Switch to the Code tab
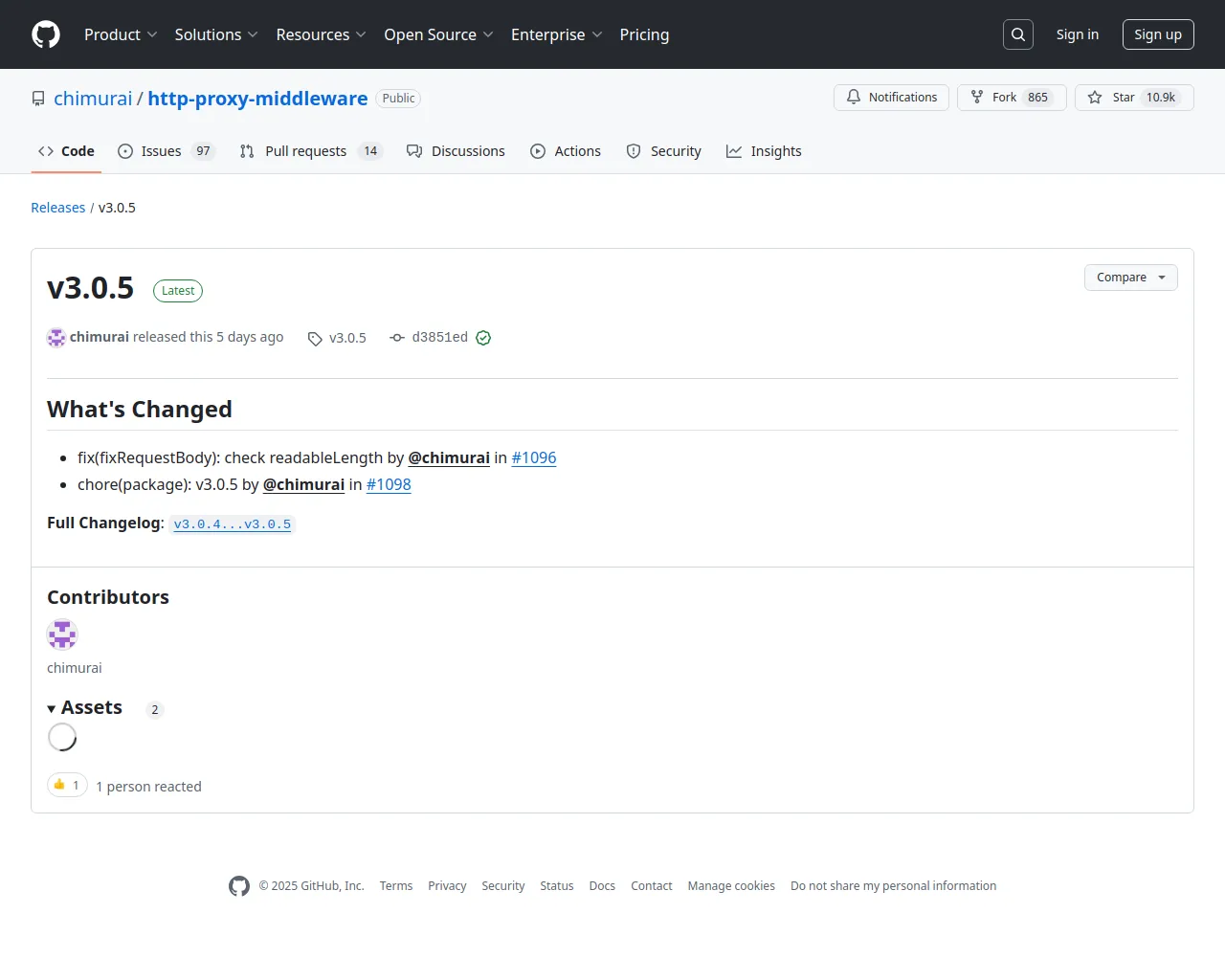1225x980 pixels. coord(66,151)
